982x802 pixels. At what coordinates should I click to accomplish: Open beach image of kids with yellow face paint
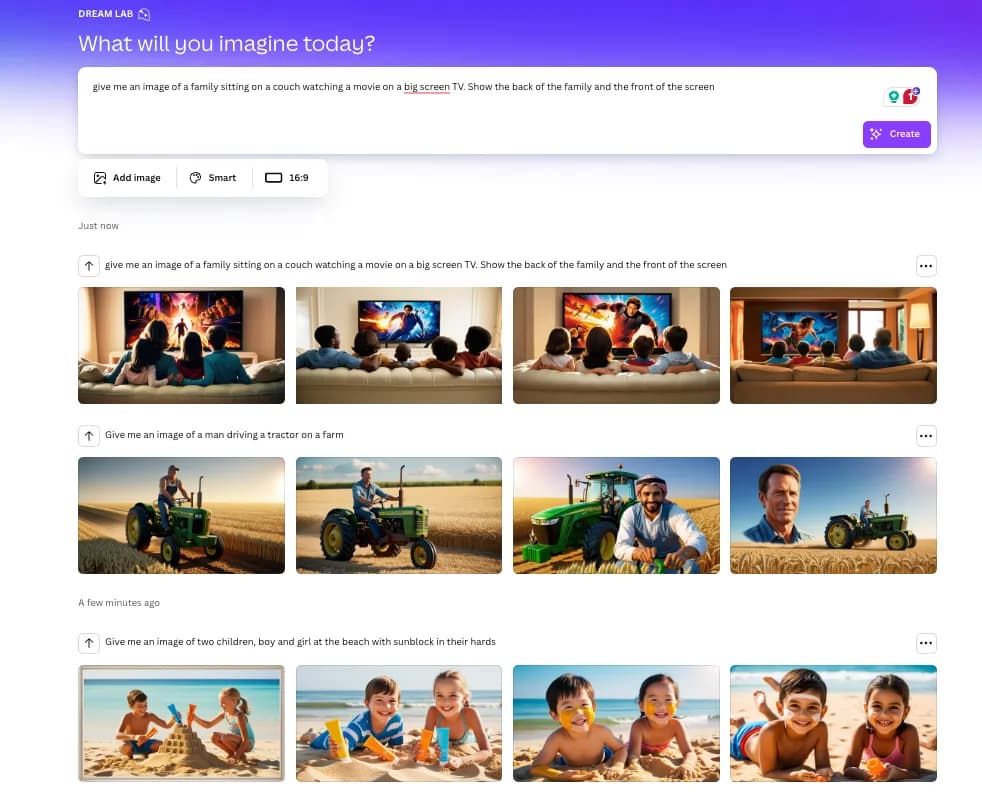pyautogui.click(x=616, y=723)
